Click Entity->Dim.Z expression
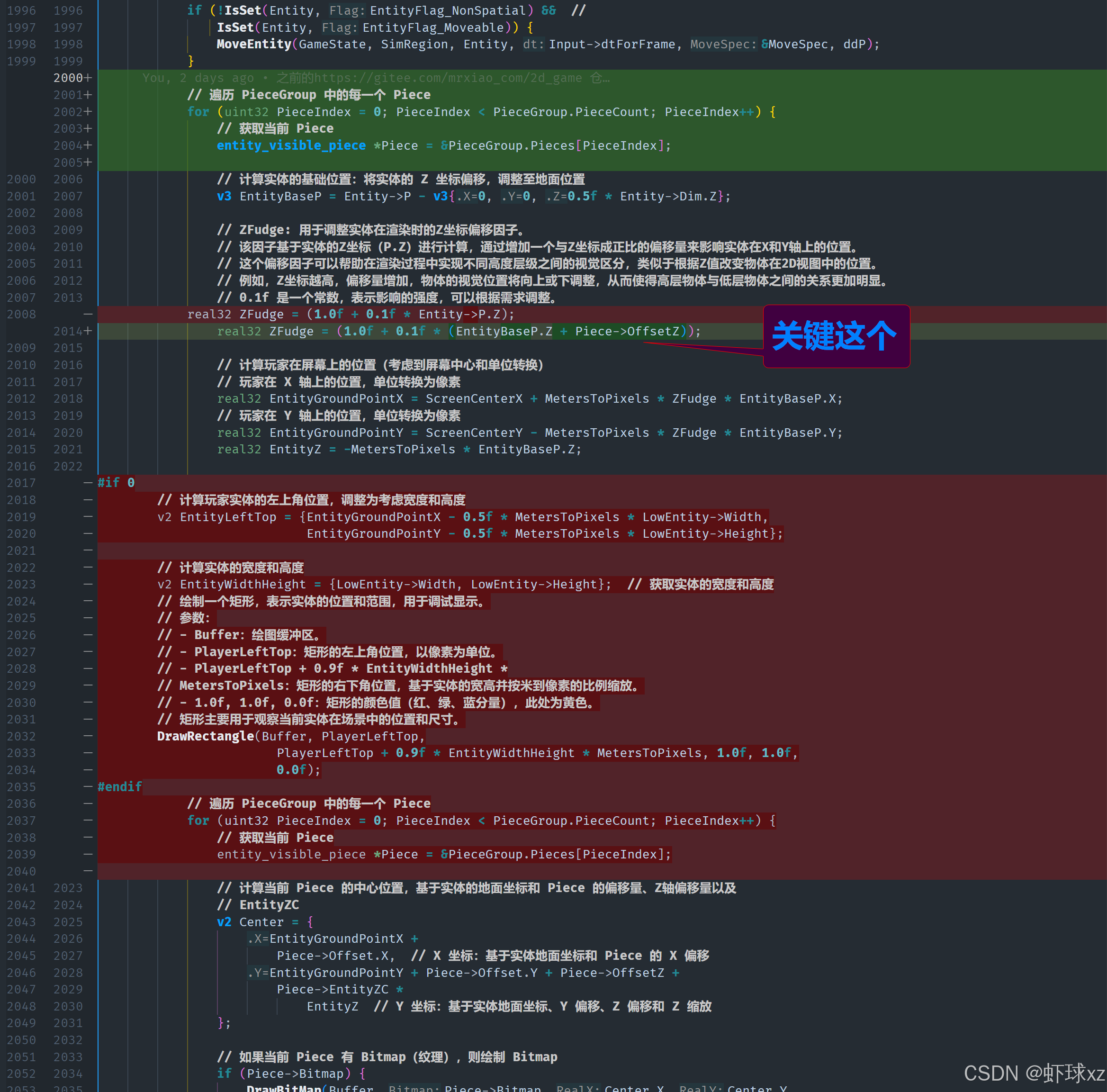The height and width of the screenshot is (1092, 1107). pos(668,196)
